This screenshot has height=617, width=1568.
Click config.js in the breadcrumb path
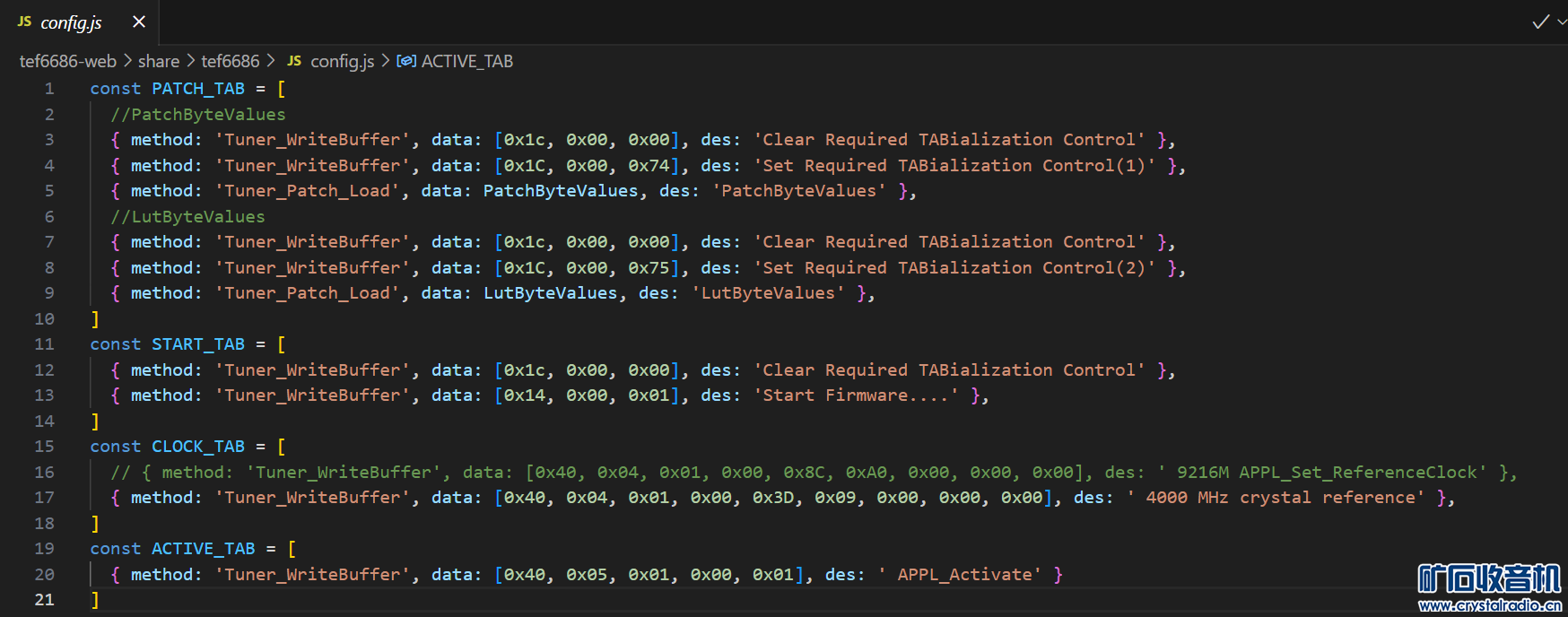pyautogui.click(x=342, y=61)
